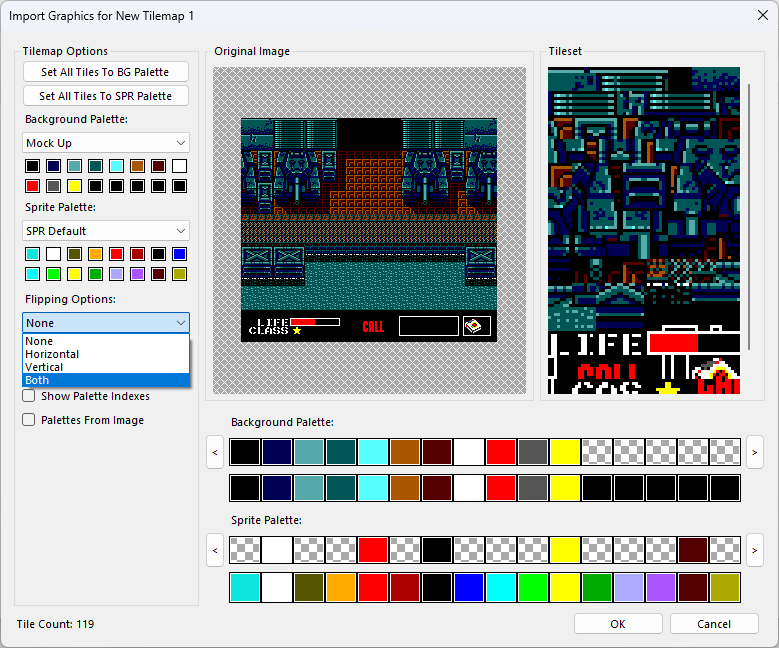Select white swatch in small Mock Up palette
Image resolution: width=779 pixels, height=648 pixels.
coord(179,166)
